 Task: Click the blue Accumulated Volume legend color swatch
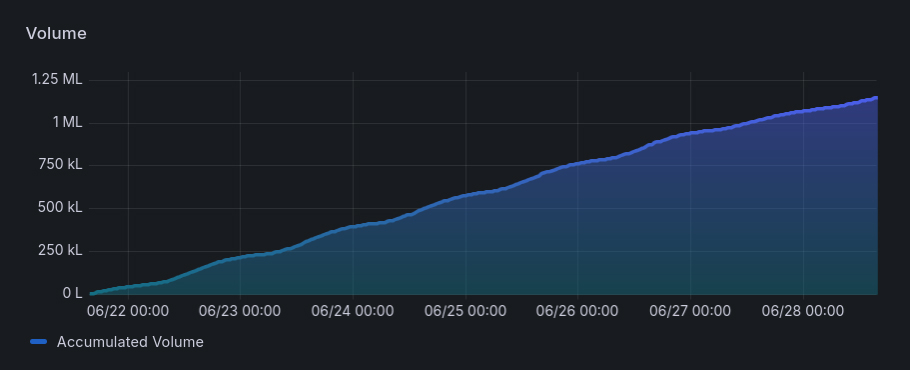pos(38,342)
